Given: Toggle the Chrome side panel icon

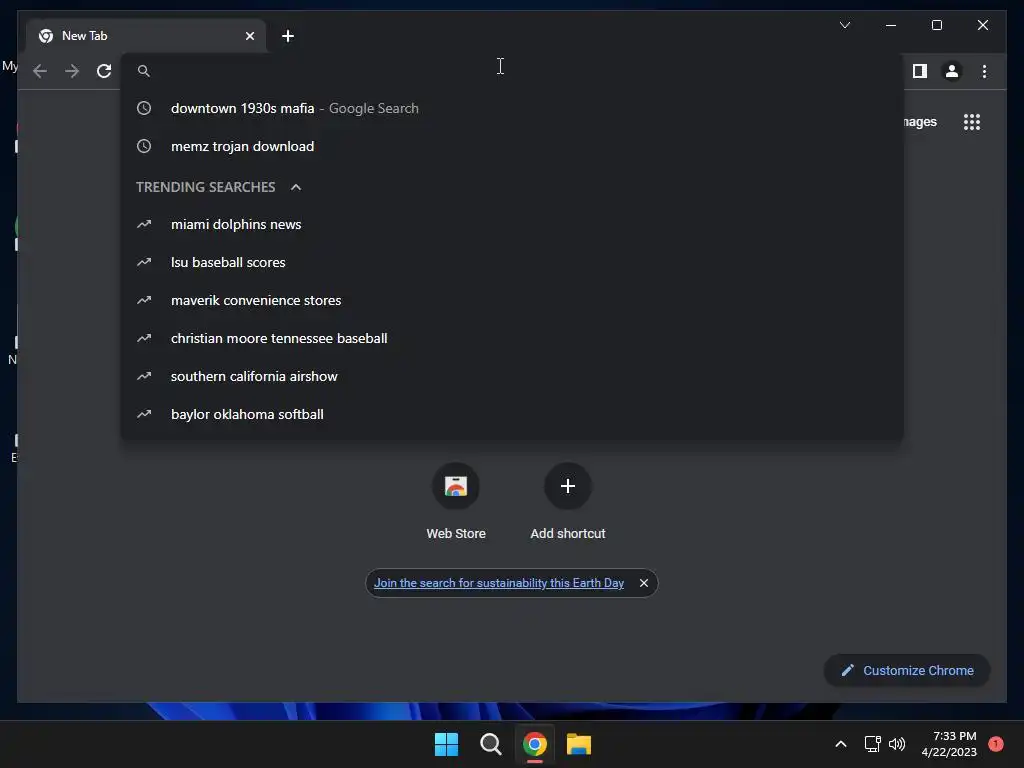Looking at the screenshot, I should 920,71.
